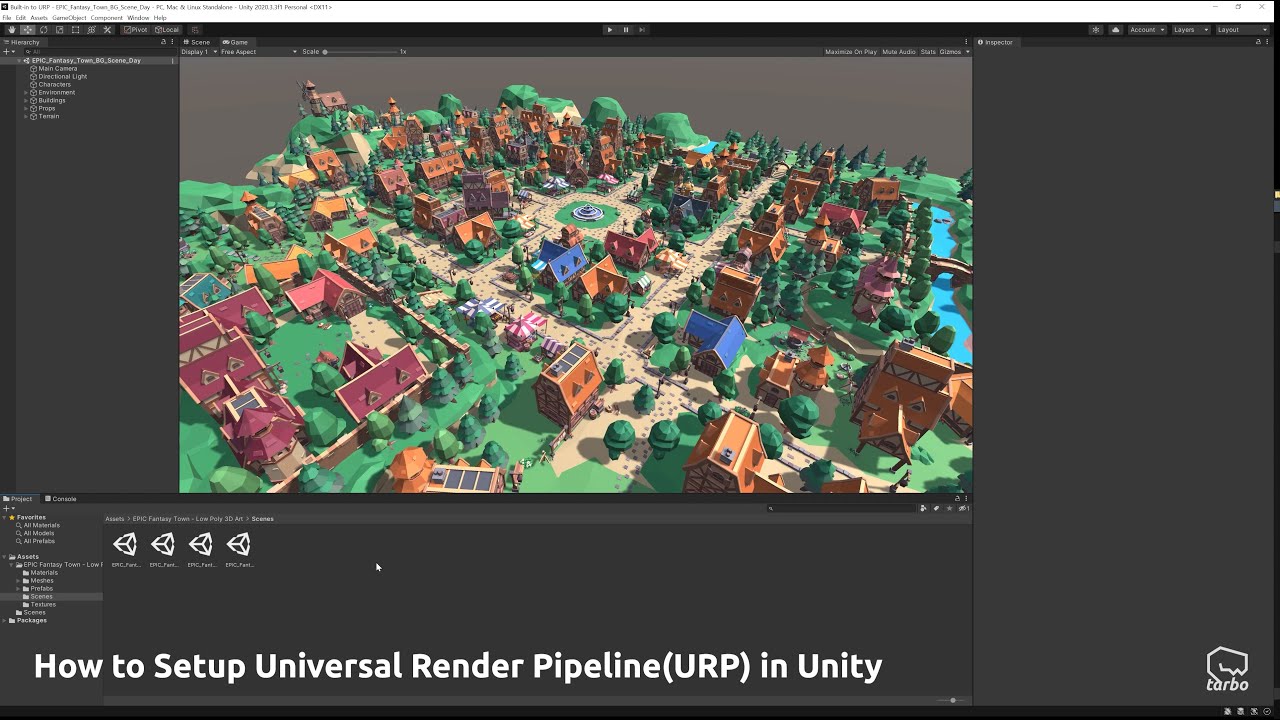Toggle hidden packages visibility count
The height and width of the screenshot is (720, 1280).
[964, 508]
